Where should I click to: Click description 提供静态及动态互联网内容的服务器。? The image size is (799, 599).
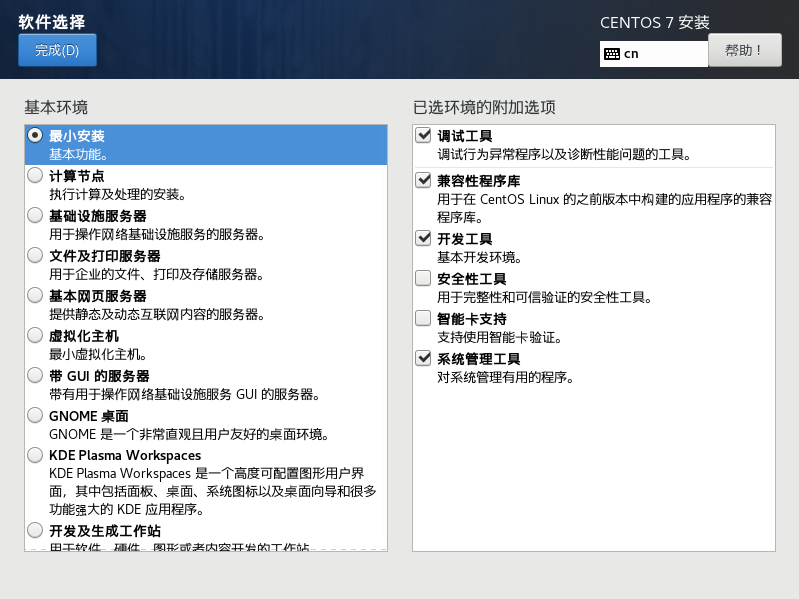point(157,314)
